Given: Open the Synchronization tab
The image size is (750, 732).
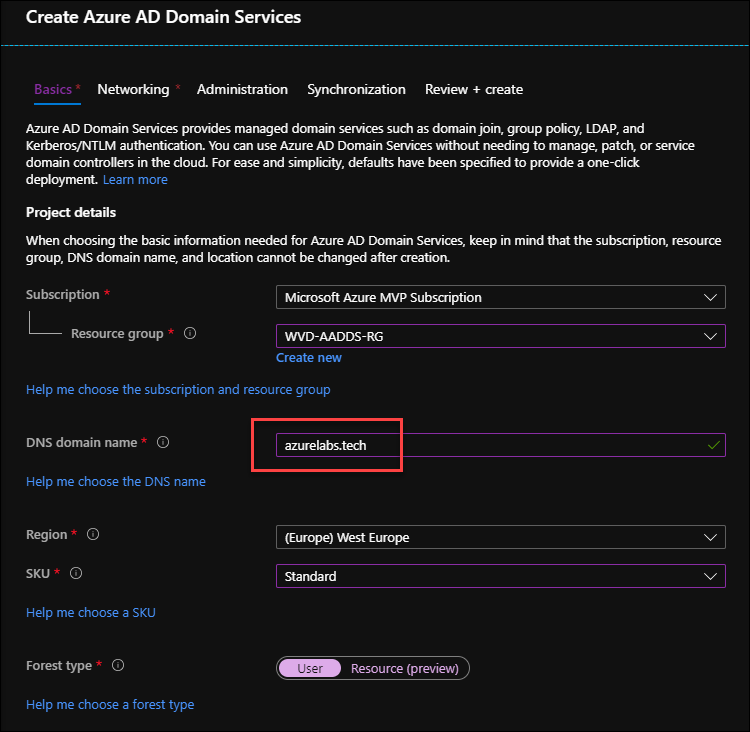Looking at the screenshot, I should coord(356,89).
